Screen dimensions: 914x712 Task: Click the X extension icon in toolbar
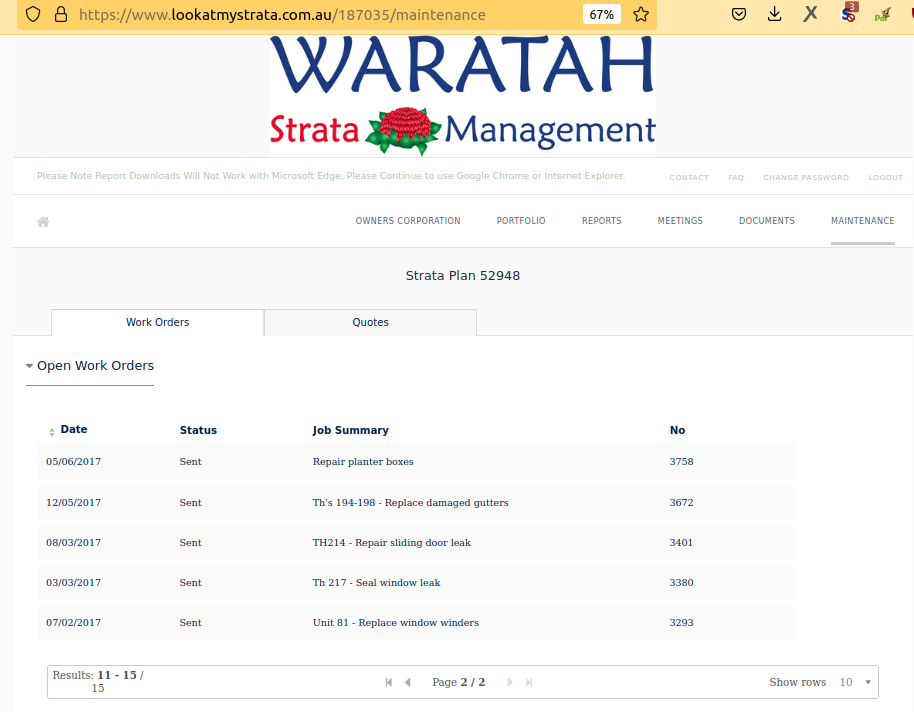coord(810,14)
